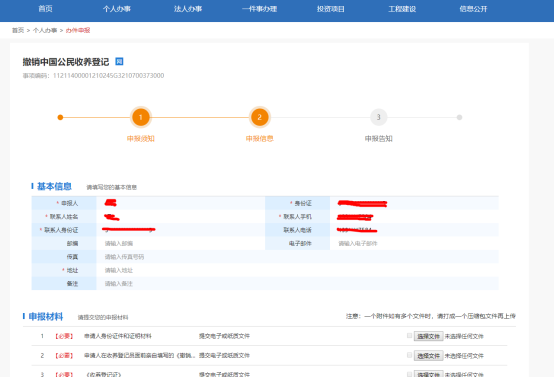Click the 申报材料 section heading

(46, 316)
